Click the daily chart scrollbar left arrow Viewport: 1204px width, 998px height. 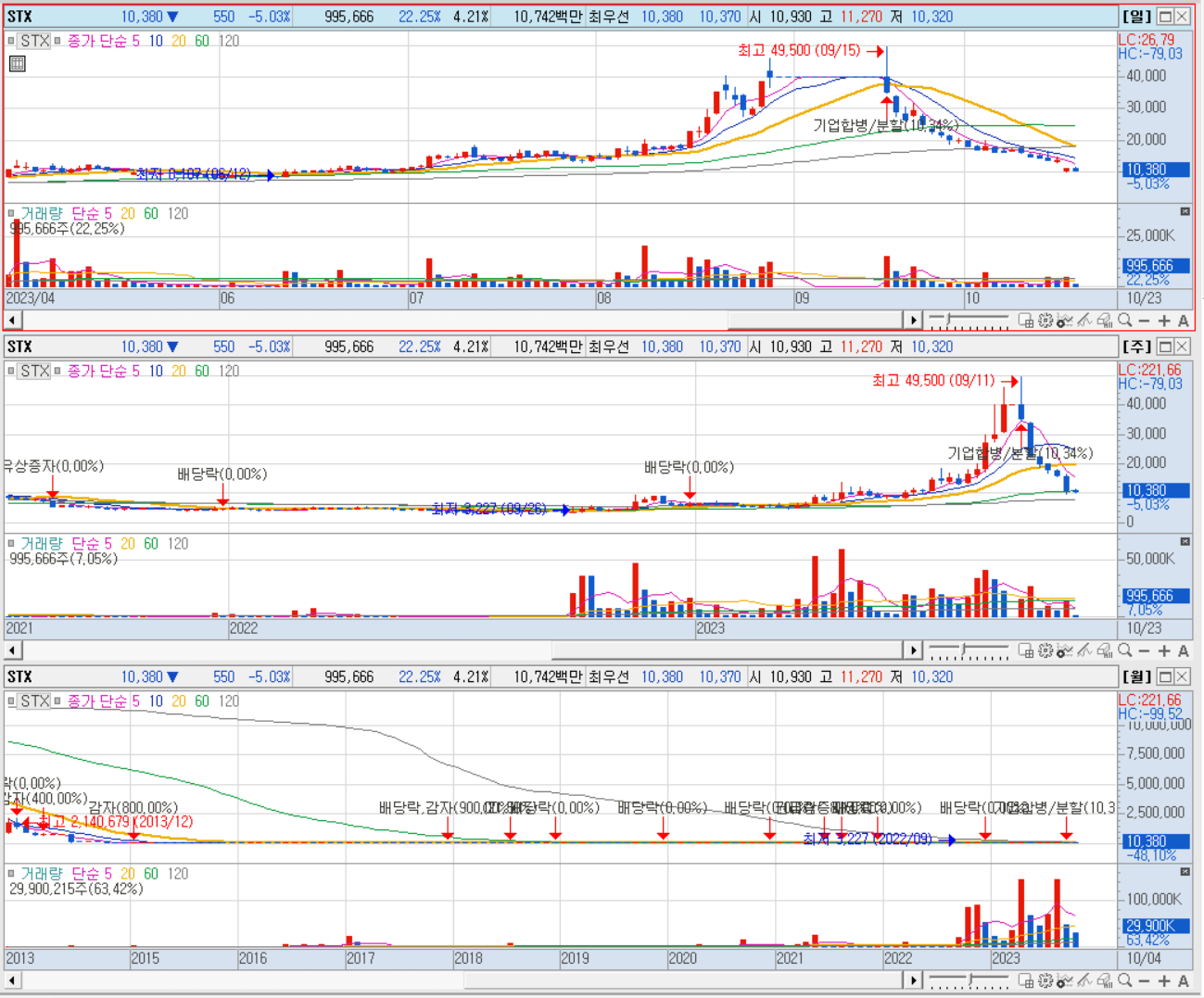[x=13, y=321]
